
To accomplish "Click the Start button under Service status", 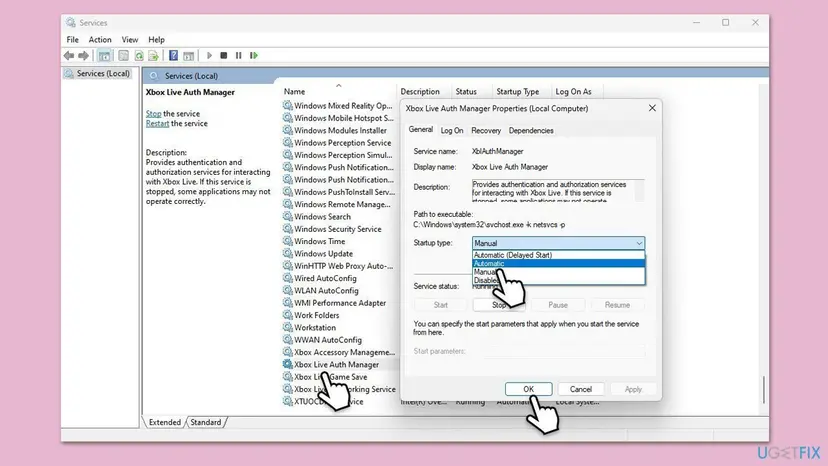I will click(x=440, y=305).
